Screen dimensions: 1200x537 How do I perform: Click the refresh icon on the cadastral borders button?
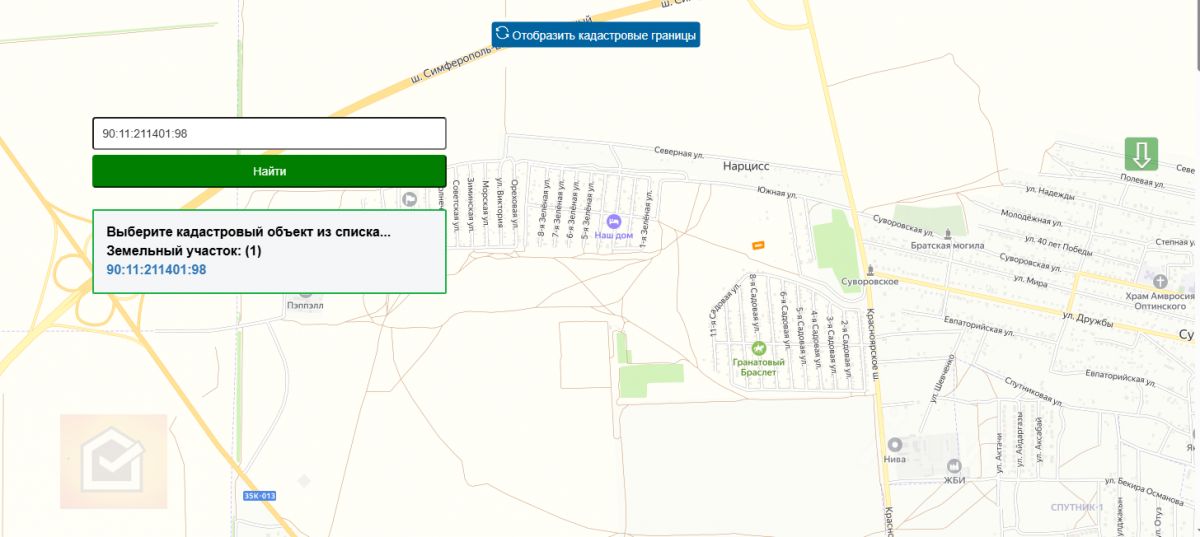click(x=503, y=34)
